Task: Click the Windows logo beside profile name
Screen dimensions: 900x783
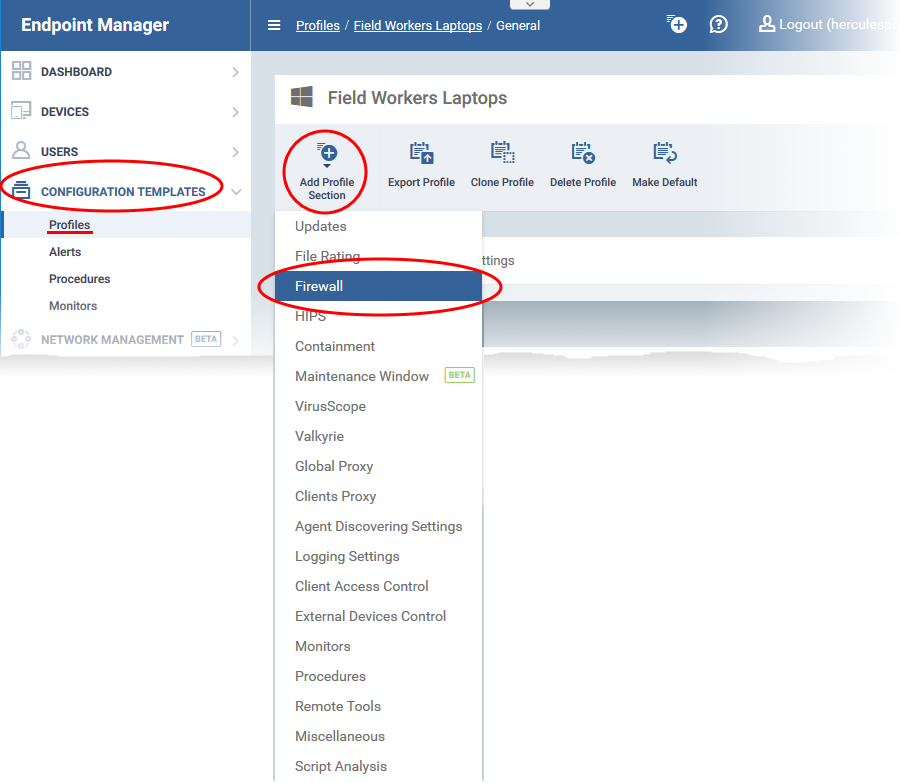Action: click(302, 97)
